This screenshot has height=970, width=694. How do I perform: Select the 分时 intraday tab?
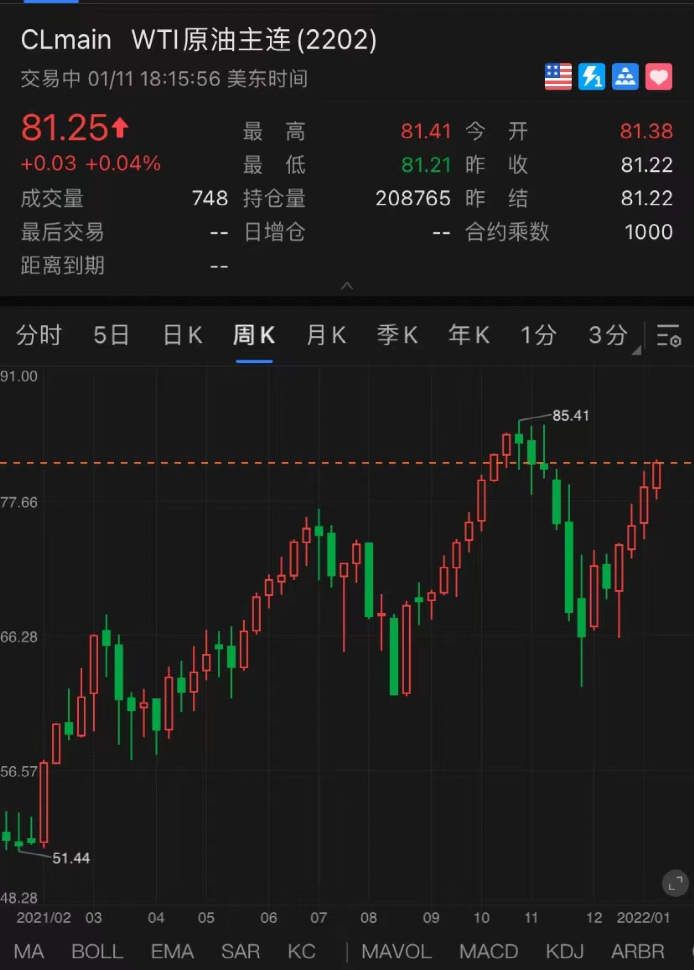coord(38,335)
